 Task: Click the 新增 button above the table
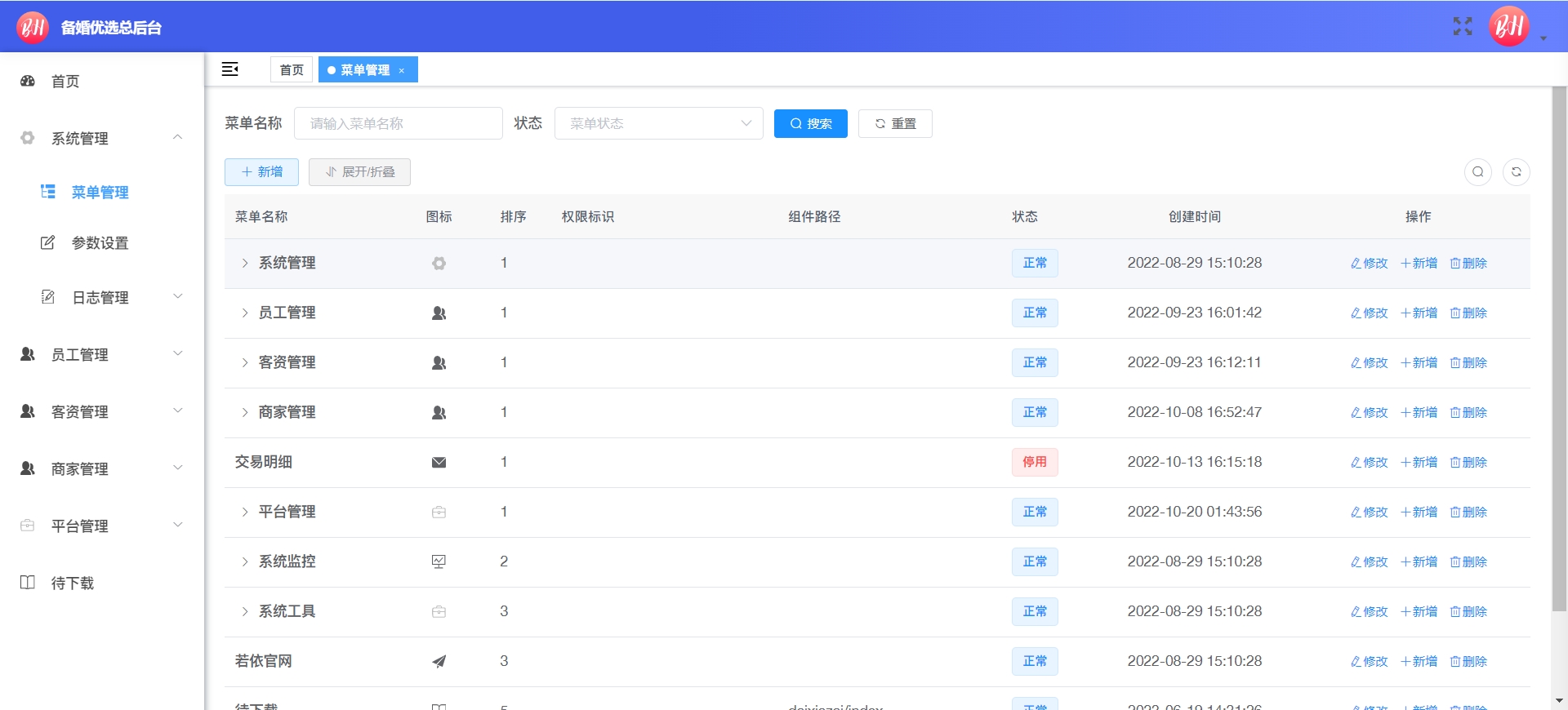click(x=261, y=171)
